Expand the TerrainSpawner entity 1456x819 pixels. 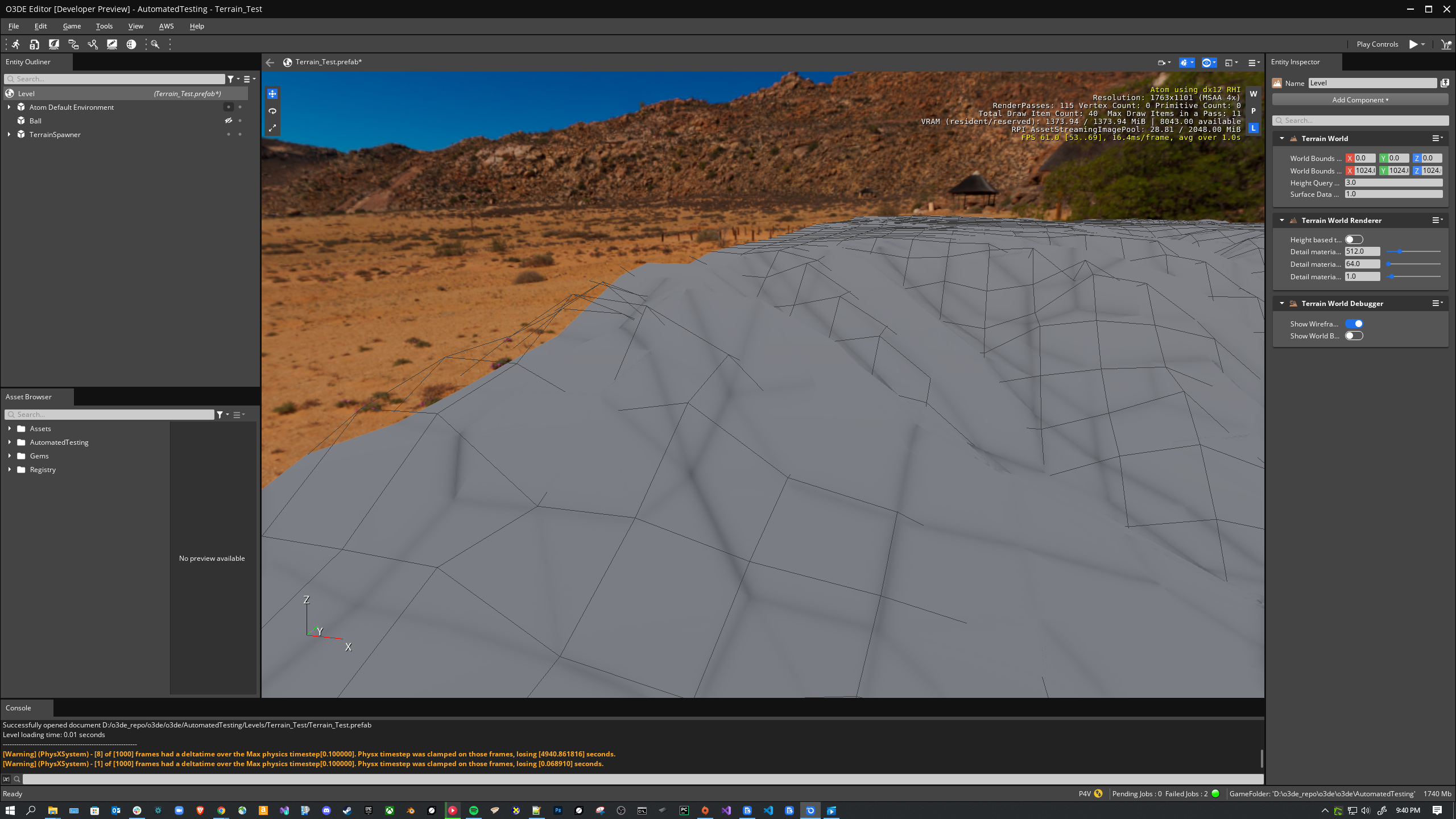(x=9, y=134)
